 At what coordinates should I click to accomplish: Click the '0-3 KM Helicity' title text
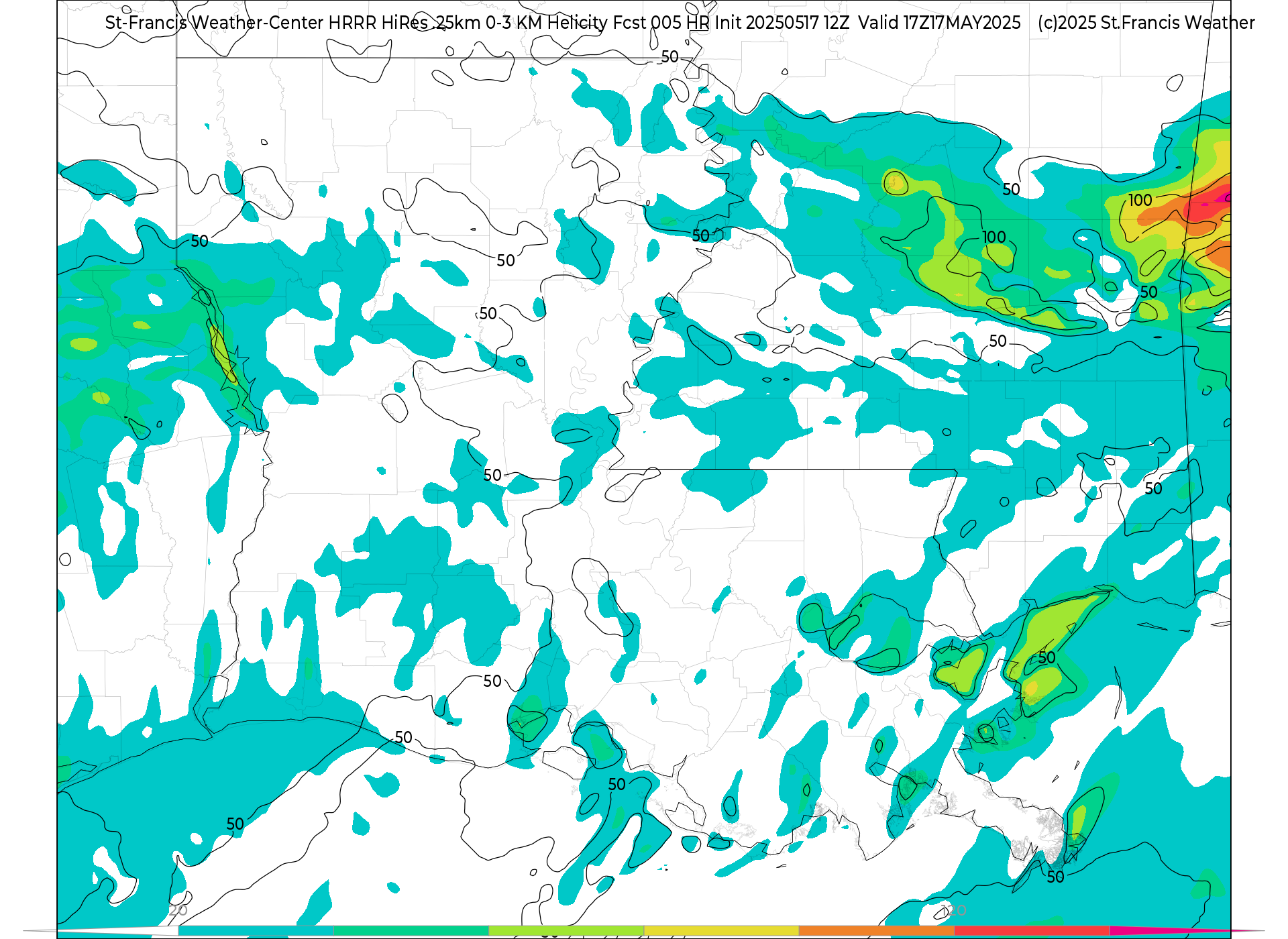click(x=546, y=23)
